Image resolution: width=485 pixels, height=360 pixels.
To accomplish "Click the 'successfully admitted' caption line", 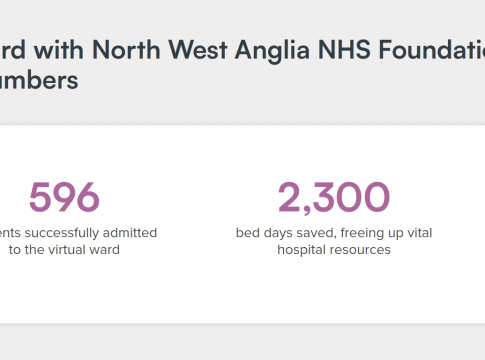I will tap(78, 233).
